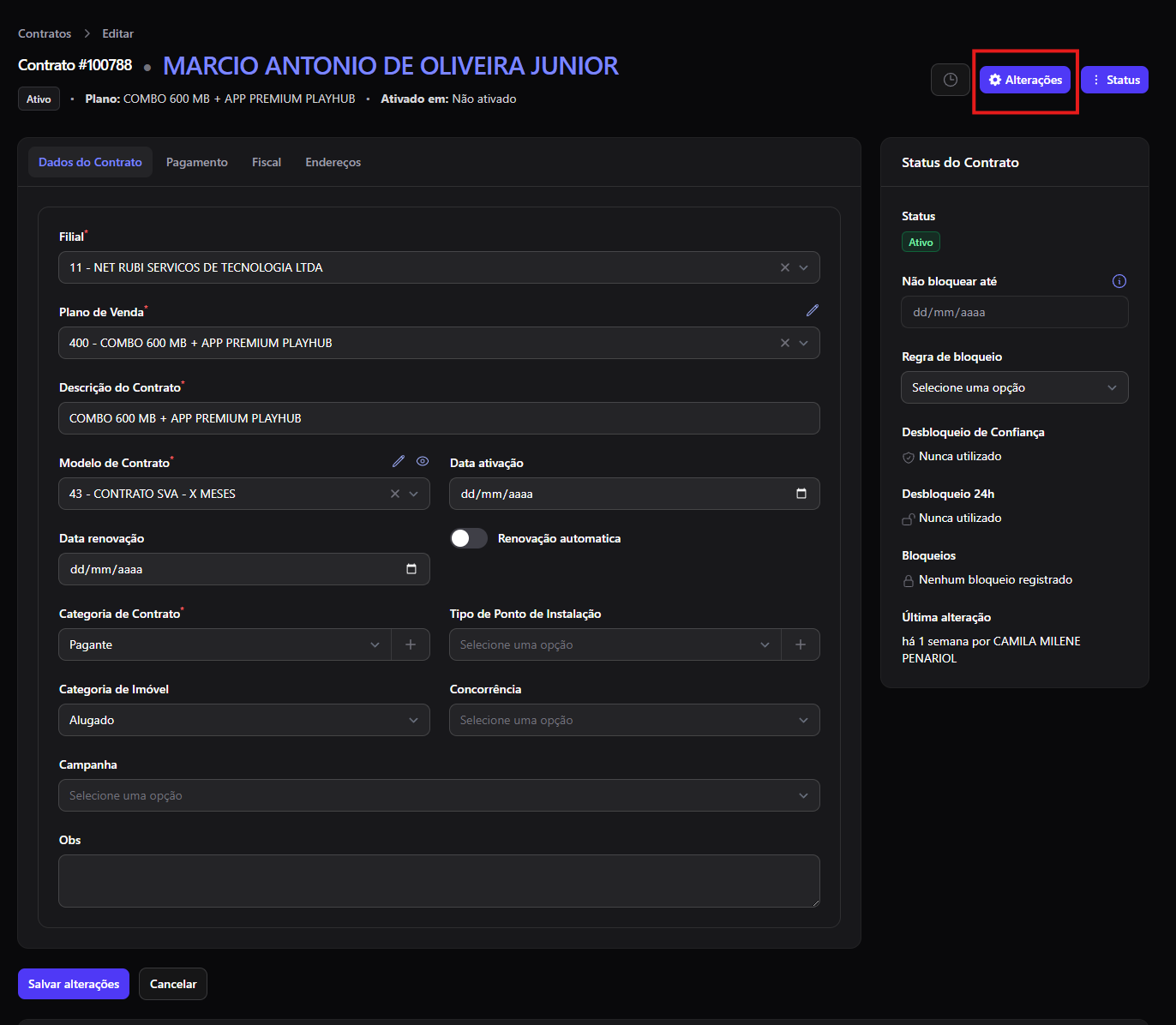Clear the Filial selection with its X icon
The image size is (1176, 1025).
tap(785, 267)
